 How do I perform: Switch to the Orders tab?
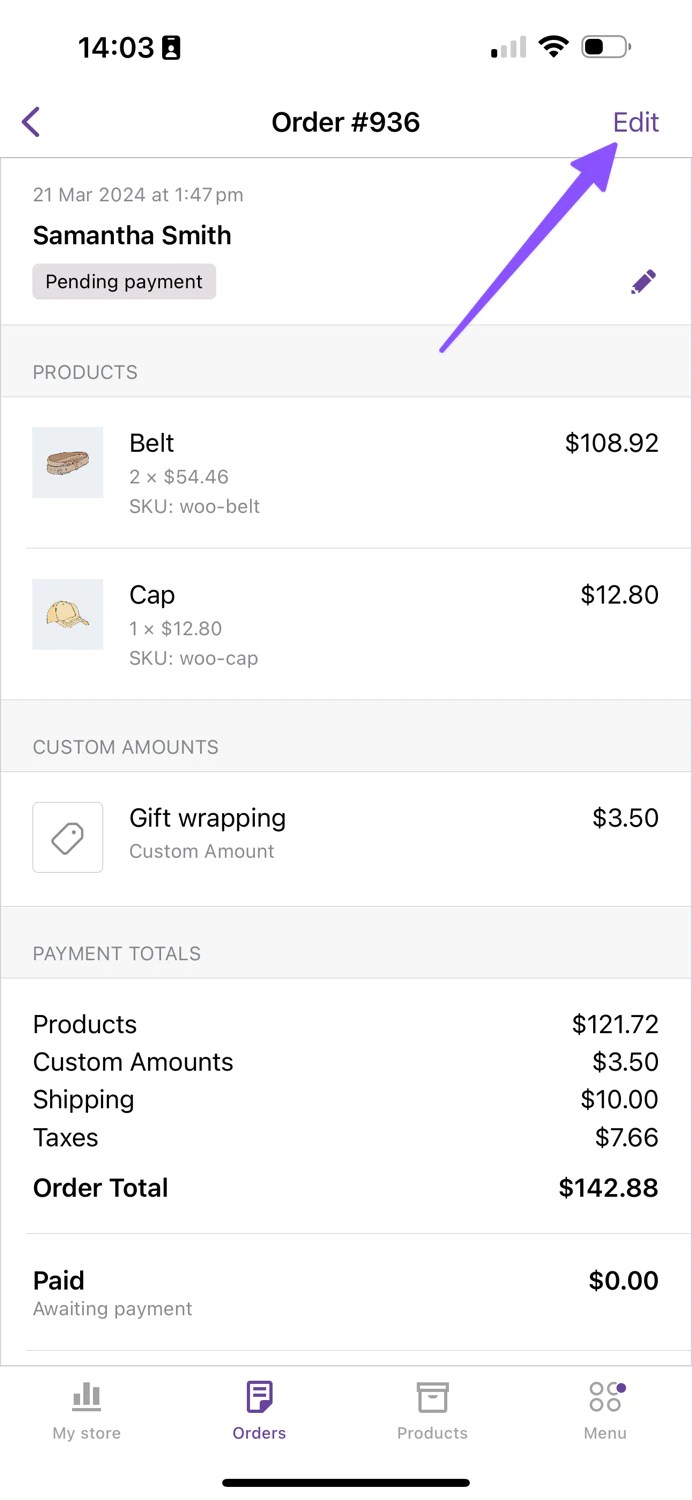[259, 1410]
